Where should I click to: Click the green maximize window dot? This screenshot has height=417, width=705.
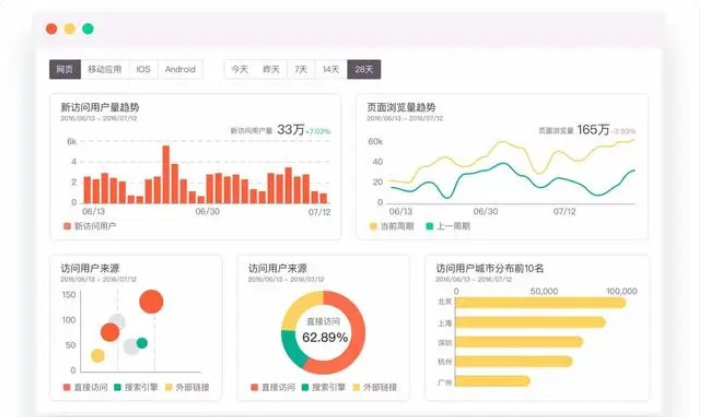88,29
